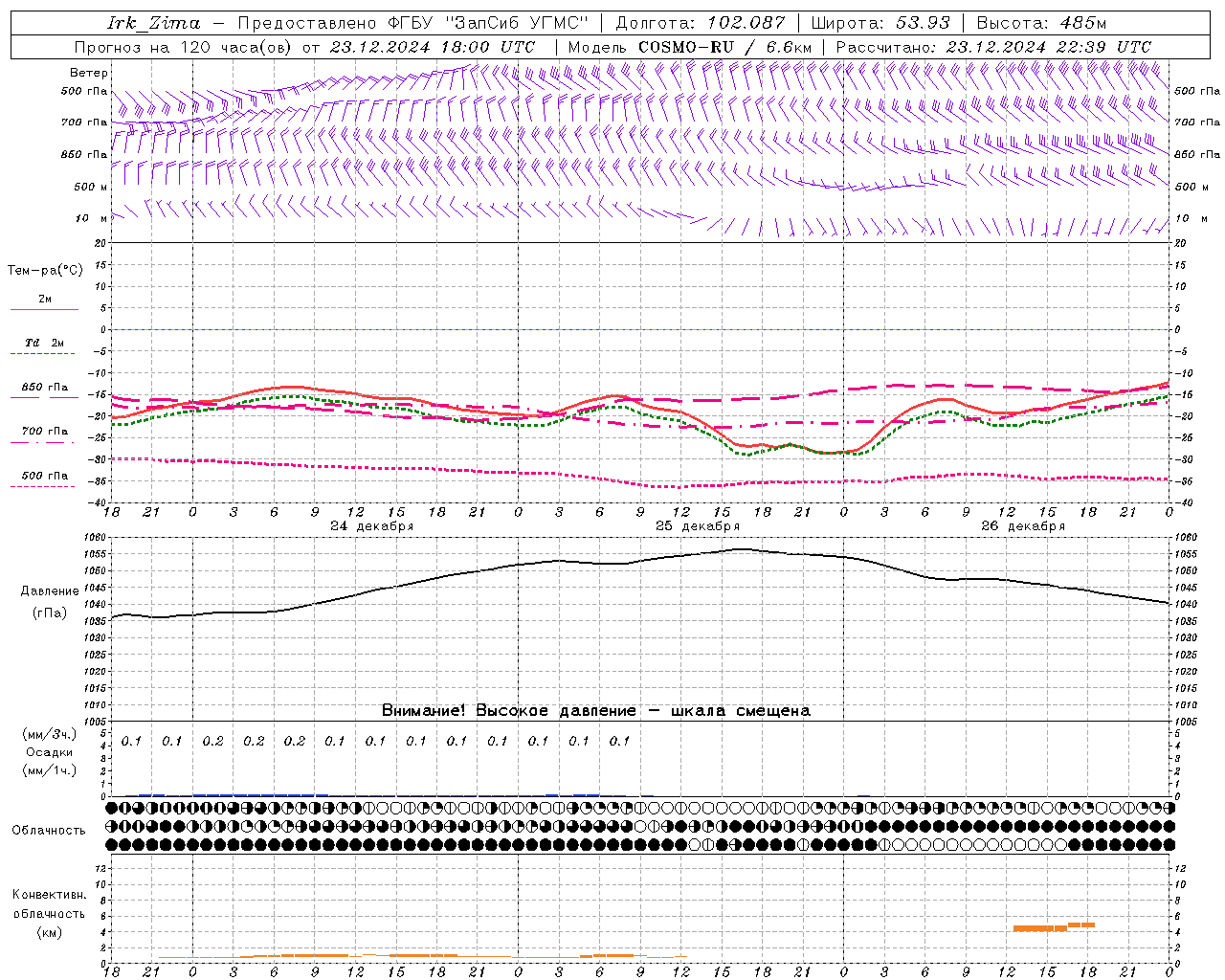Click the dash-dot line sample under '700 гПа' legend

[x=43, y=442]
